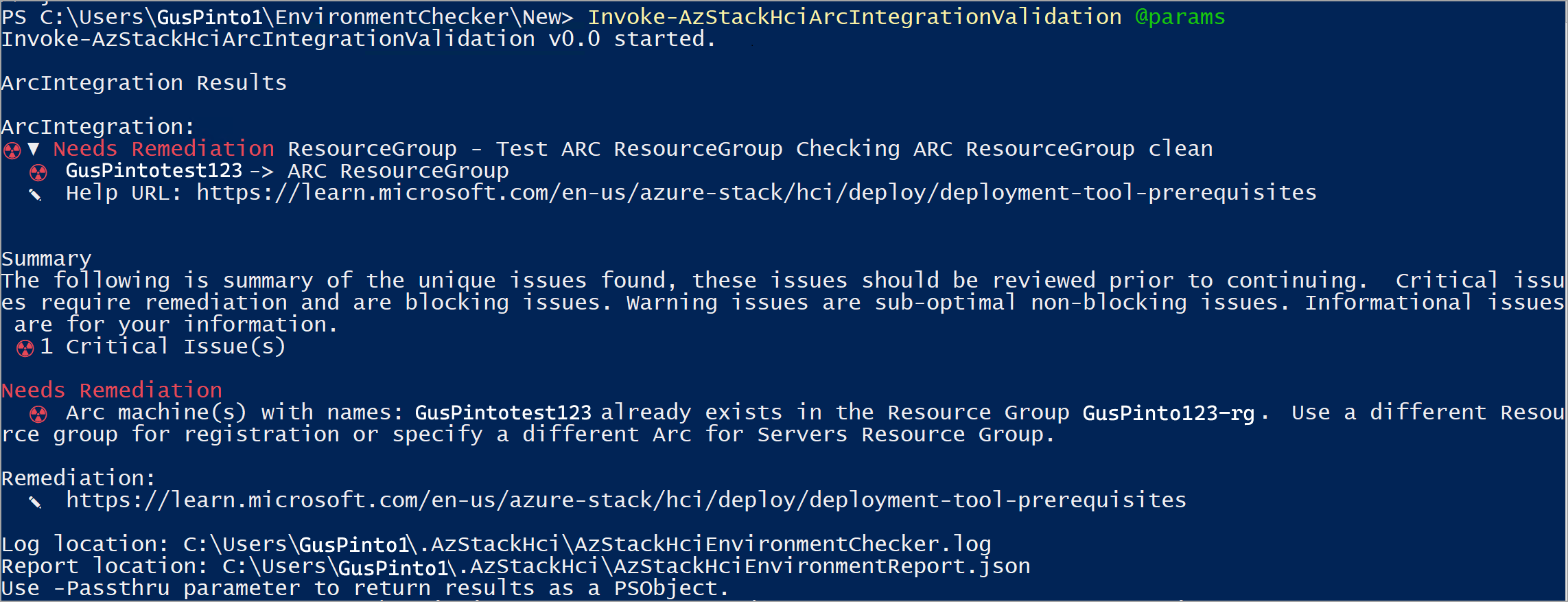
Task: Click the GusPinto123-rg resource group name
Action: coord(1168,413)
